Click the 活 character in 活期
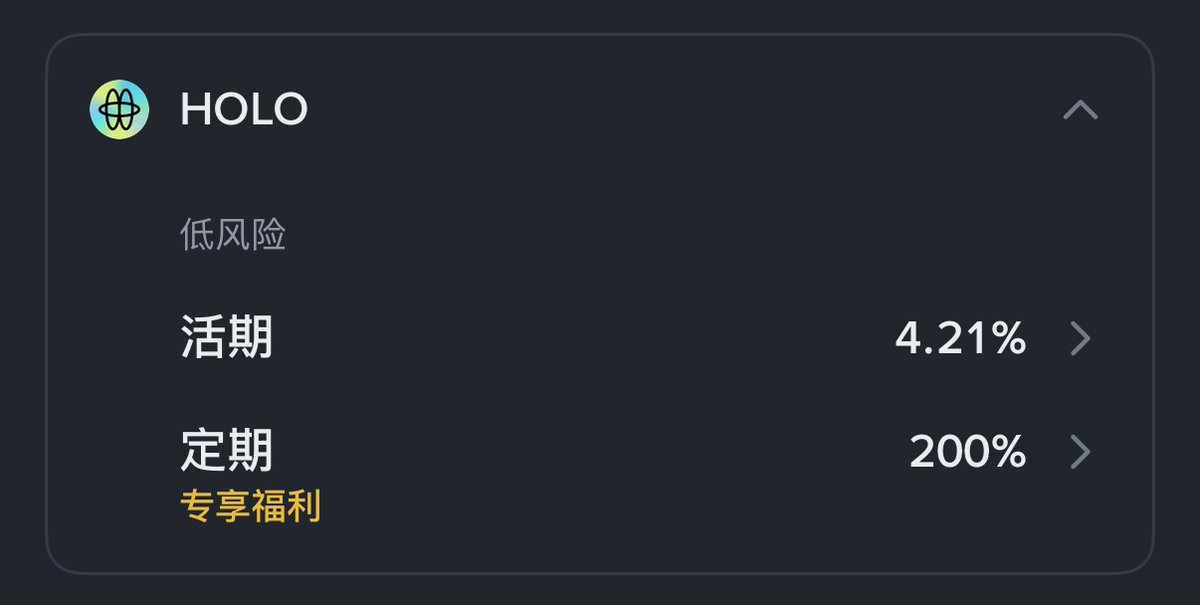 203,338
